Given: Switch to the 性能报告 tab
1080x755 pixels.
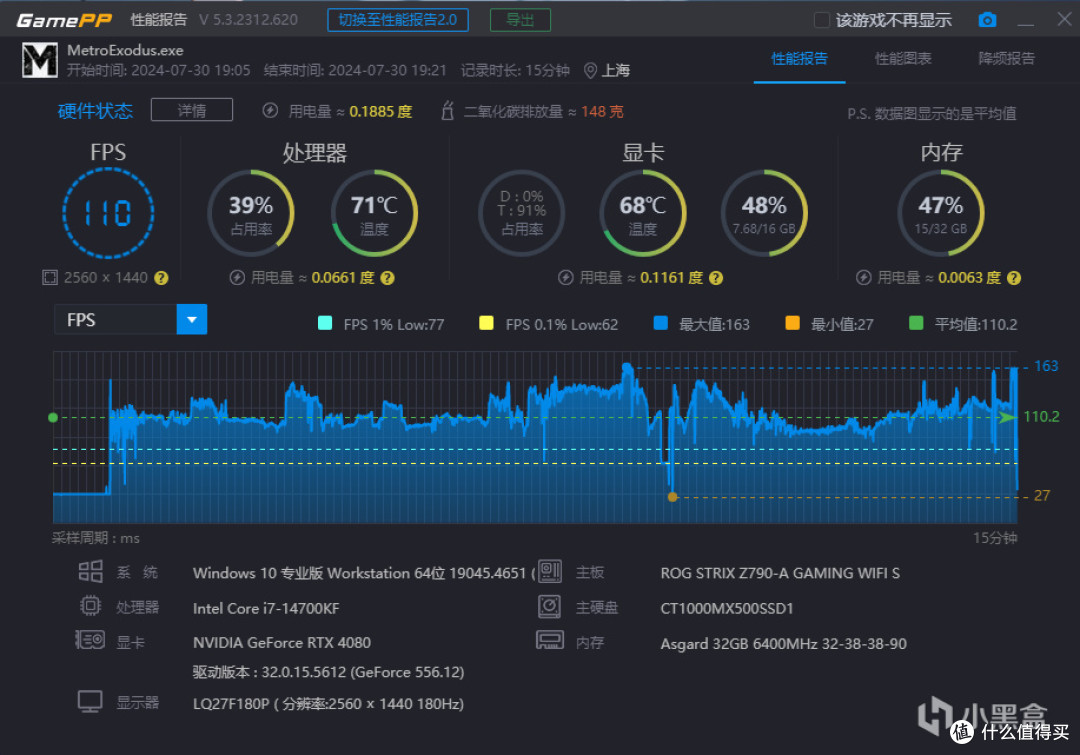Looking at the screenshot, I should pos(799,59).
